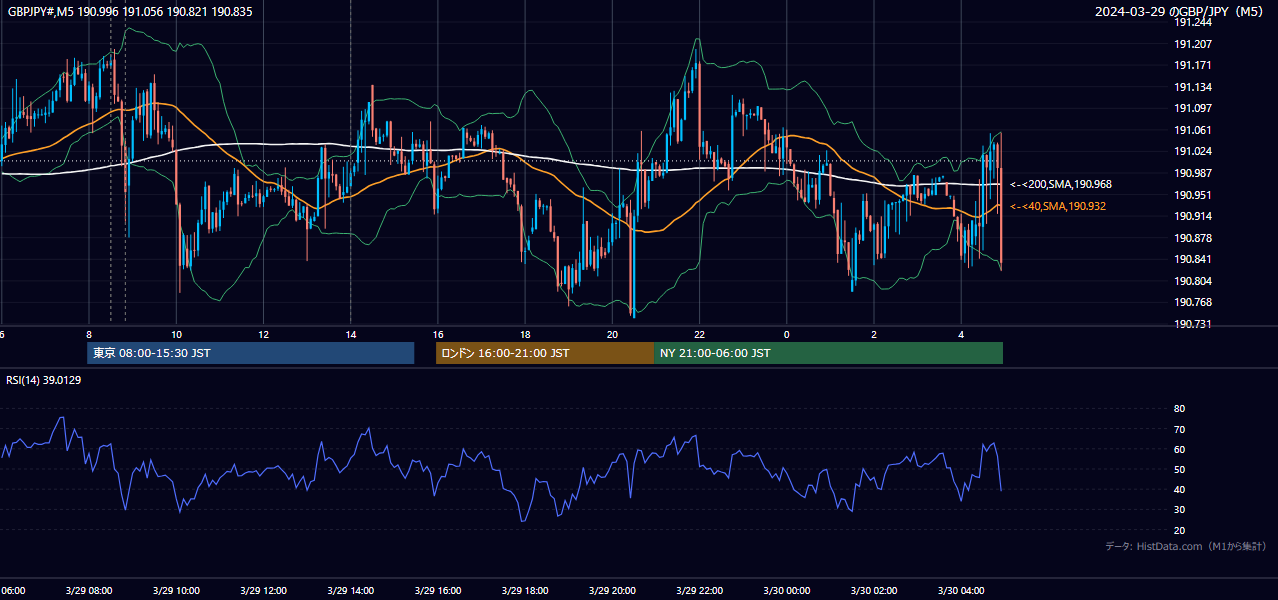Click the '3/29 18:00' bottom date label
1278x600 pixels.
(x=524, y=590)
